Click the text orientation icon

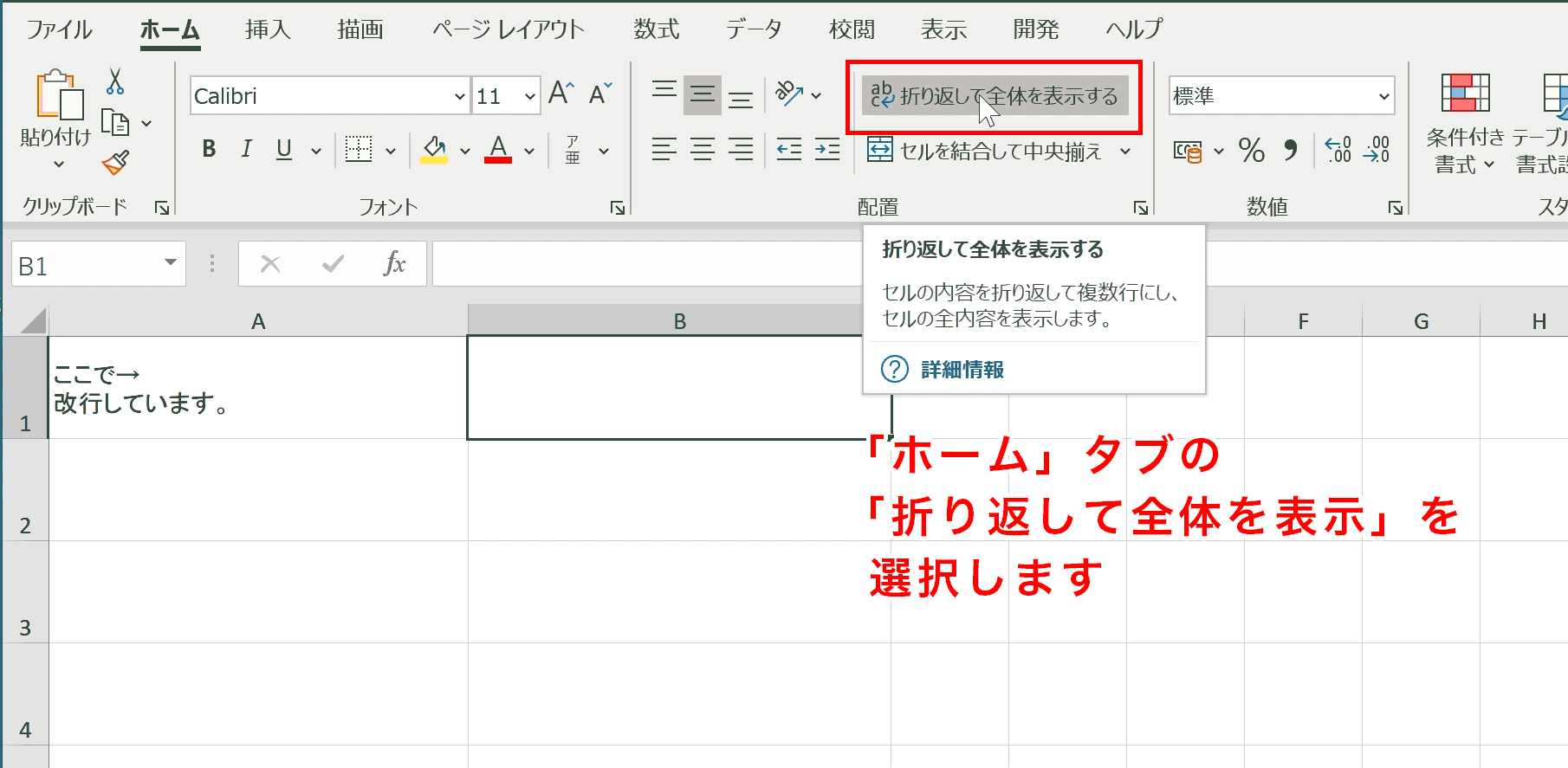pyautogui.click(x=789, y=94)
